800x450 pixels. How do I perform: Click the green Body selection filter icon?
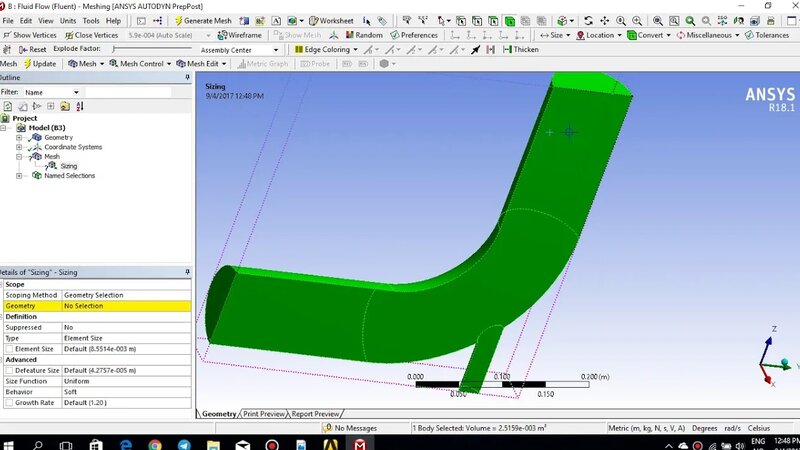click(x=510, y=21)
